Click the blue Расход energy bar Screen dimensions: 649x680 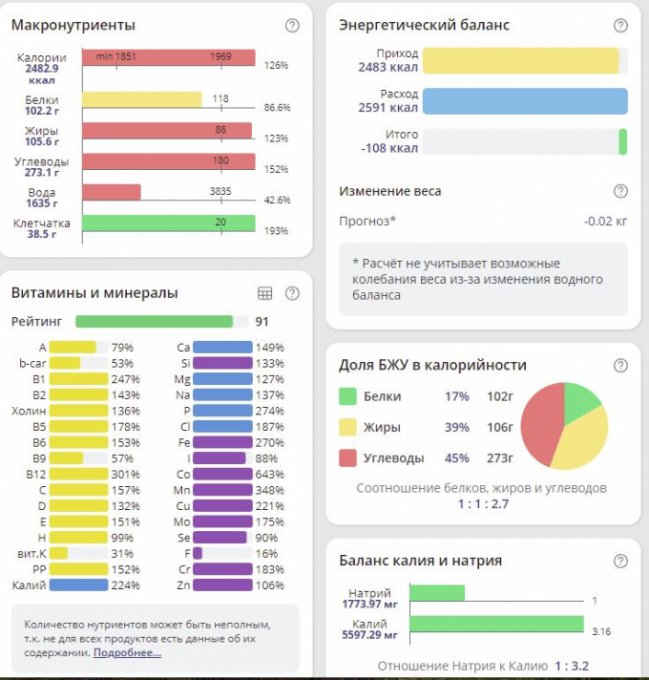tap(525, 101)
